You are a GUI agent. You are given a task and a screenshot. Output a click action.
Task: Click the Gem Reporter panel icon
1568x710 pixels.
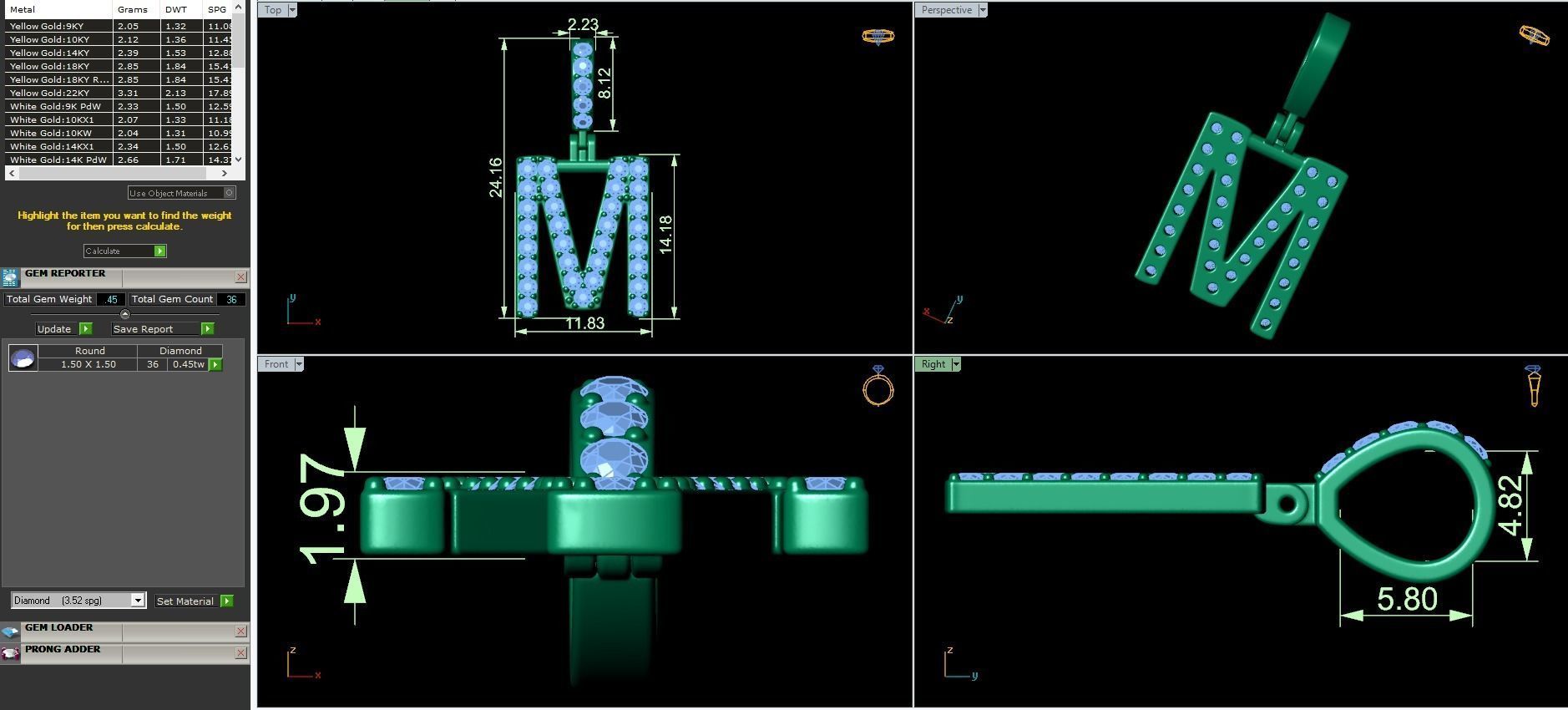(10, 277)
